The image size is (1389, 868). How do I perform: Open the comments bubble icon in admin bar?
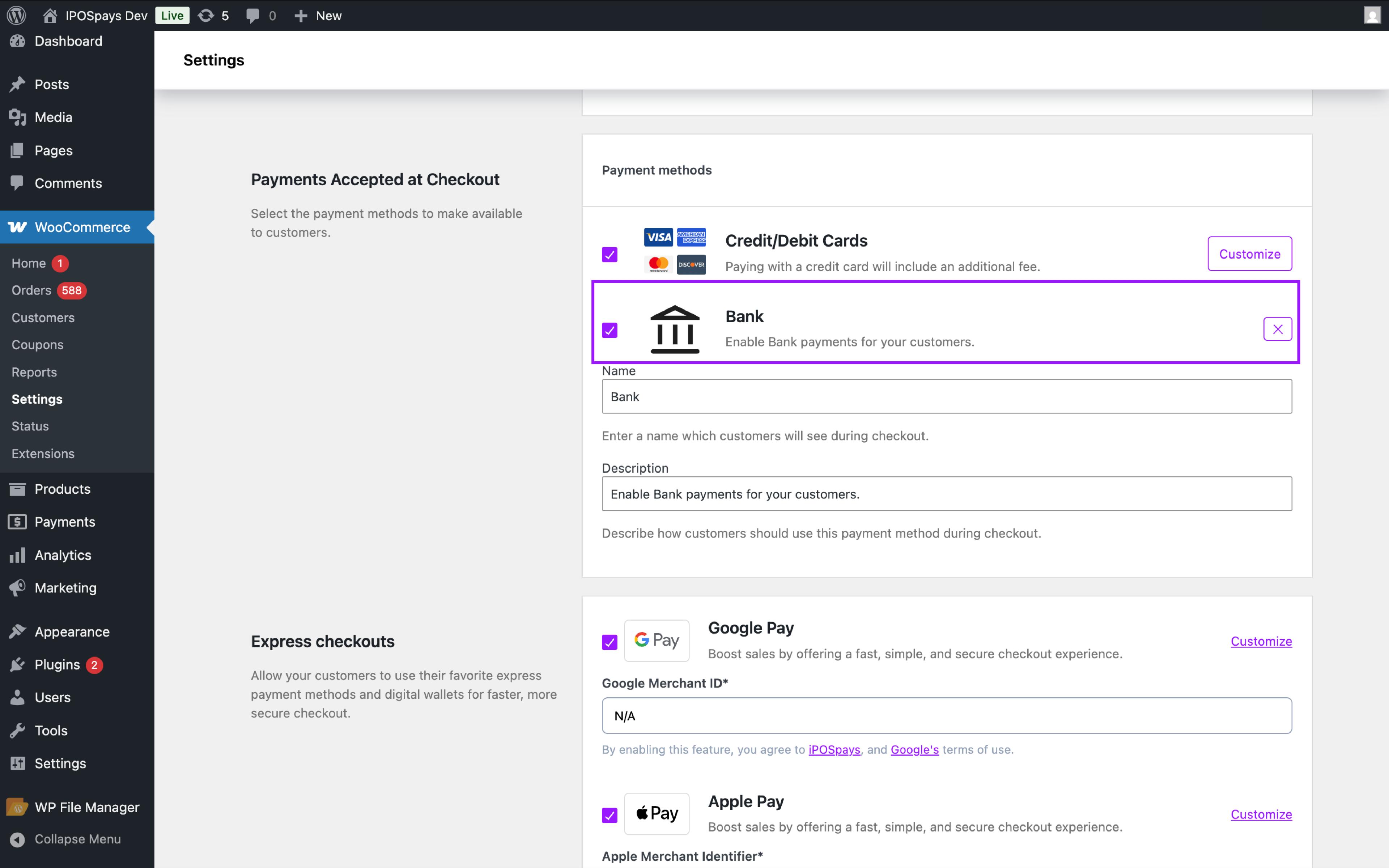(252, 16)
